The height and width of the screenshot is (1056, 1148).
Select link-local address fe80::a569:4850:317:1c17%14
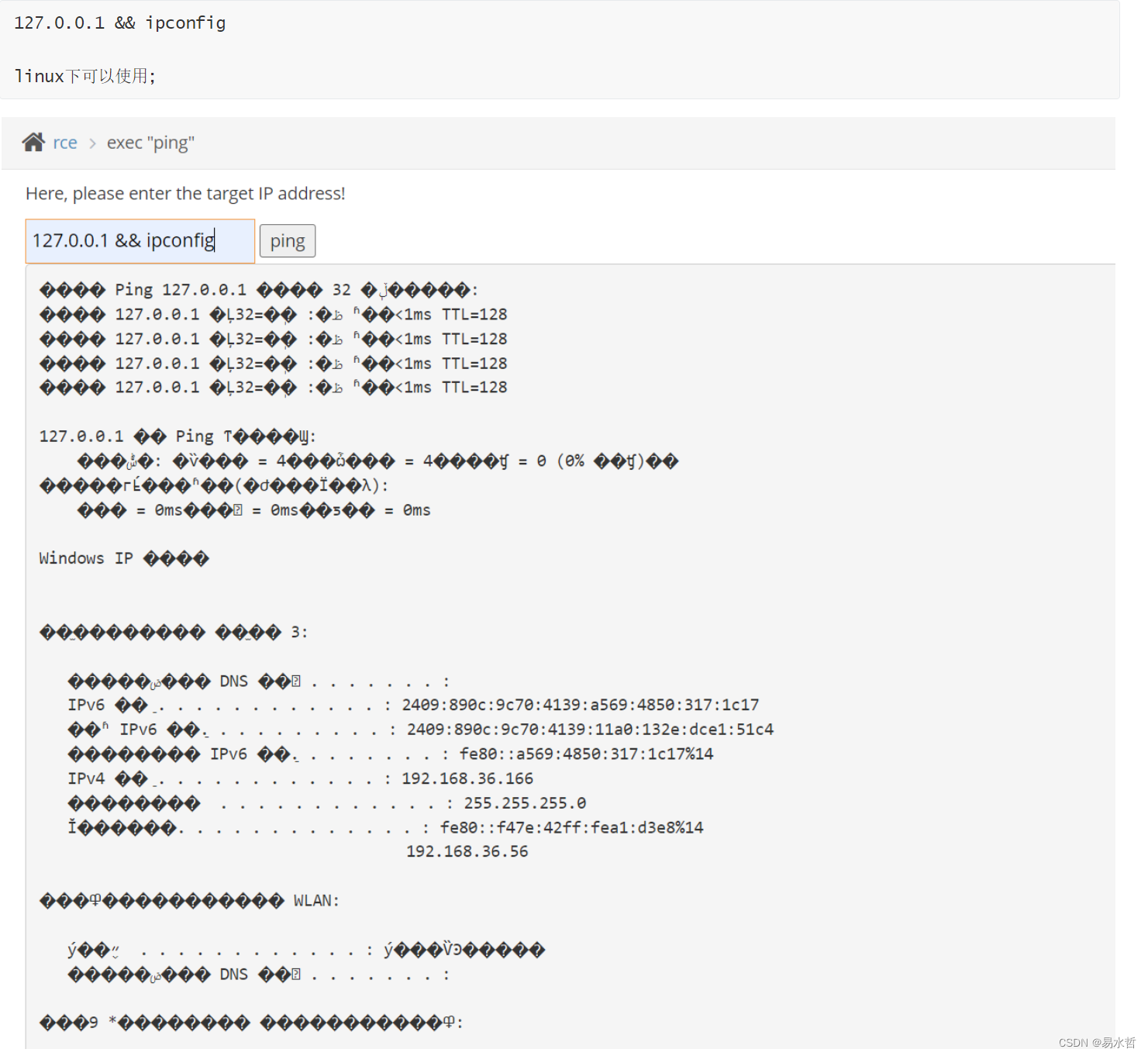(586, 754)
